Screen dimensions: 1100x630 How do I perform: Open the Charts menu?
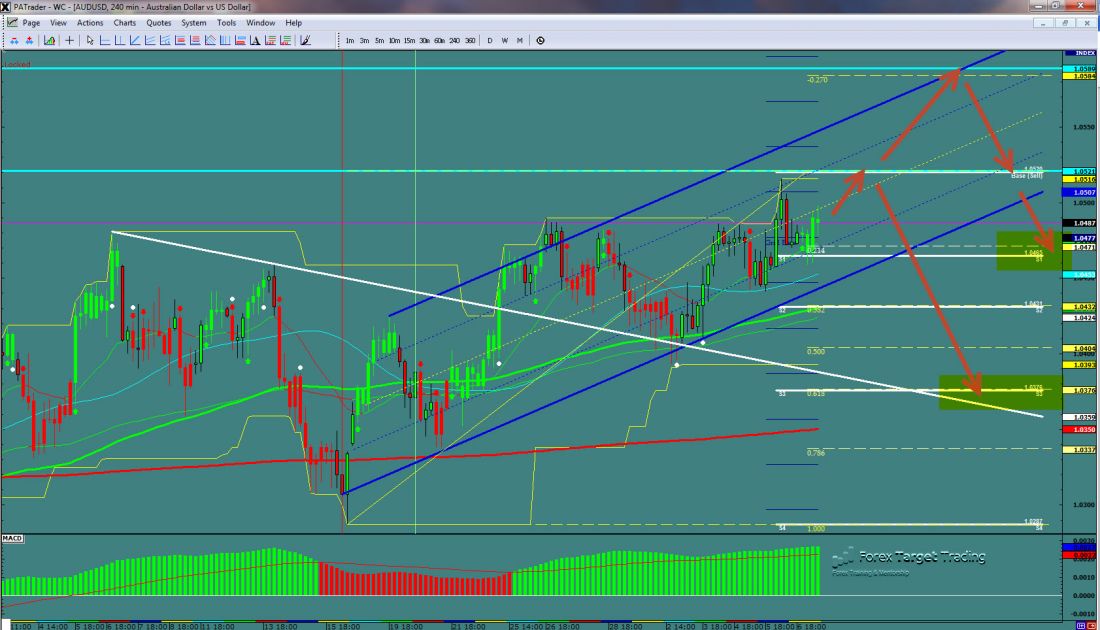coord(124,22)
